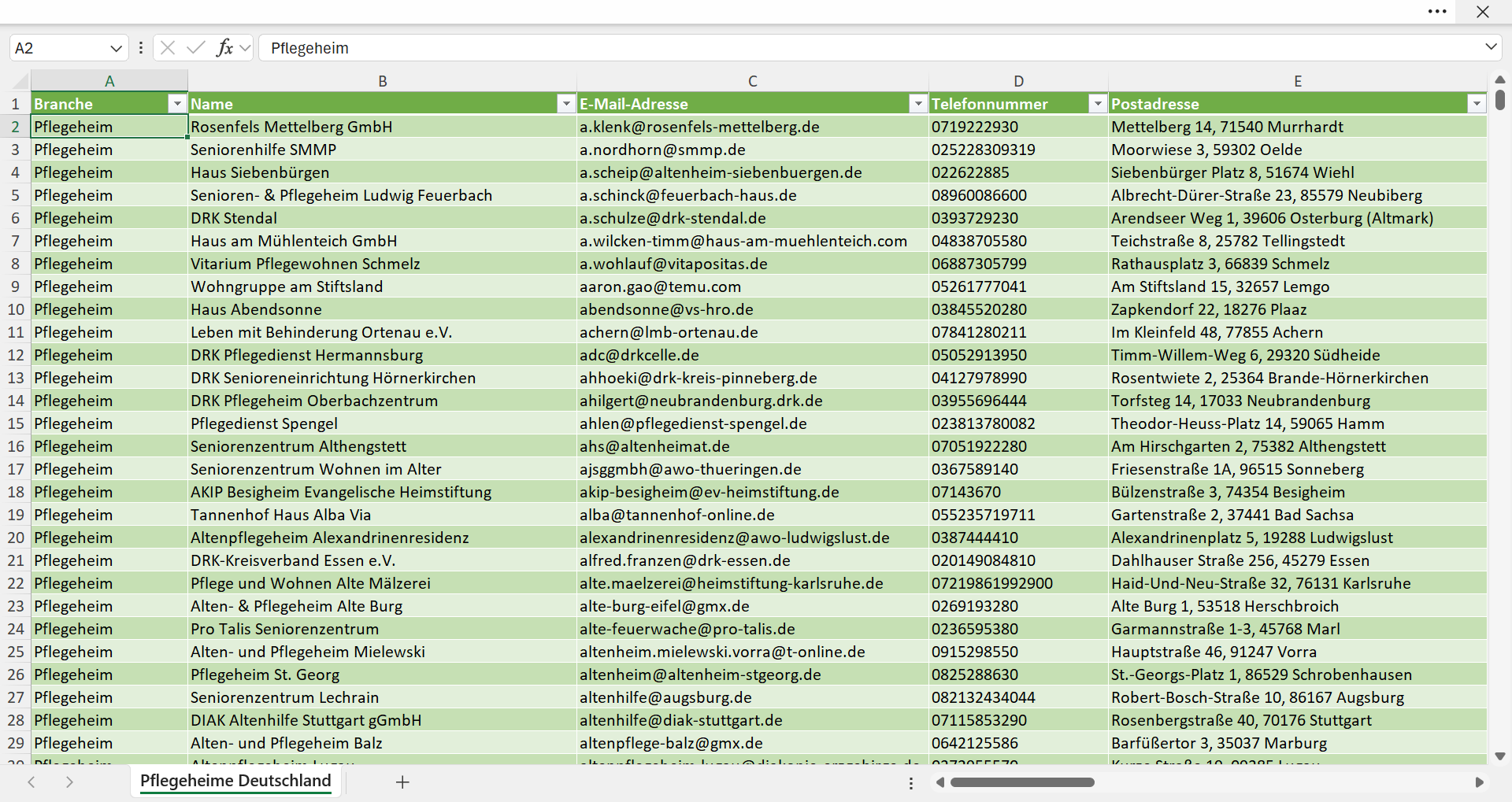Click the confirm entry checkmark icon
The image size is (1512, 802).
[196, 48]
